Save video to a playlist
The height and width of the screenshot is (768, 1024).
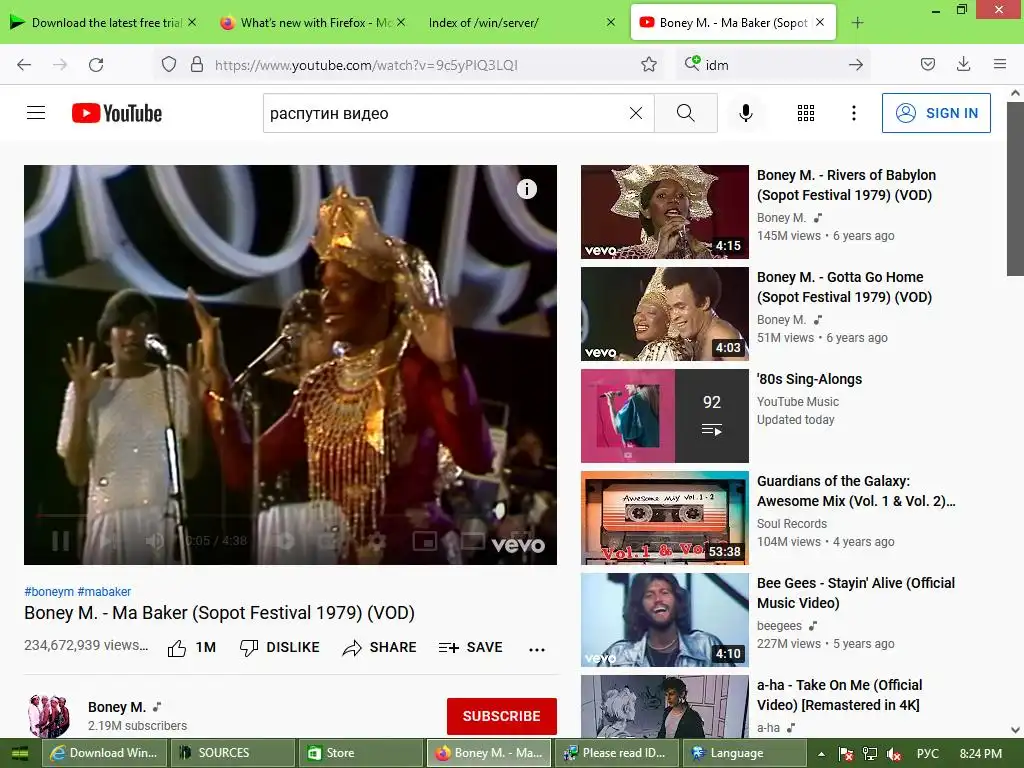click(x=471, y=647)
